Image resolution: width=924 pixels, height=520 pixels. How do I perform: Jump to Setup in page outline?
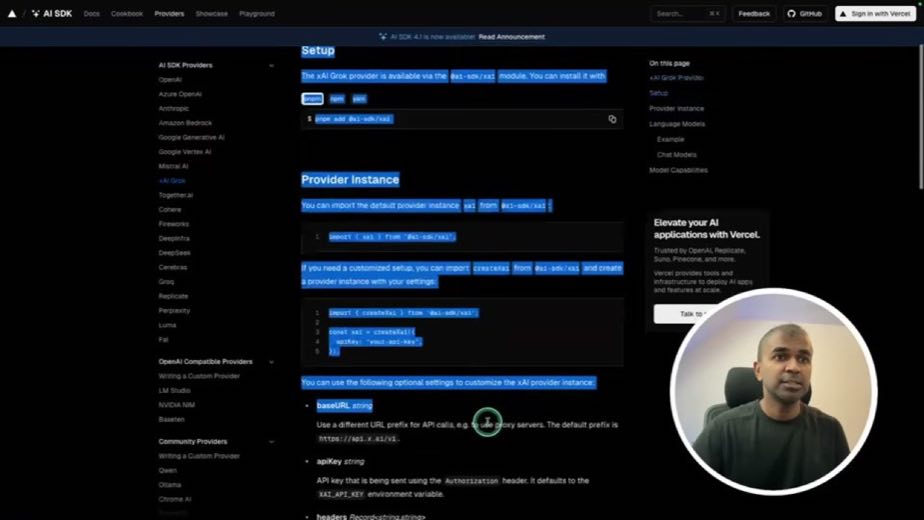click(x=658, y=93)
